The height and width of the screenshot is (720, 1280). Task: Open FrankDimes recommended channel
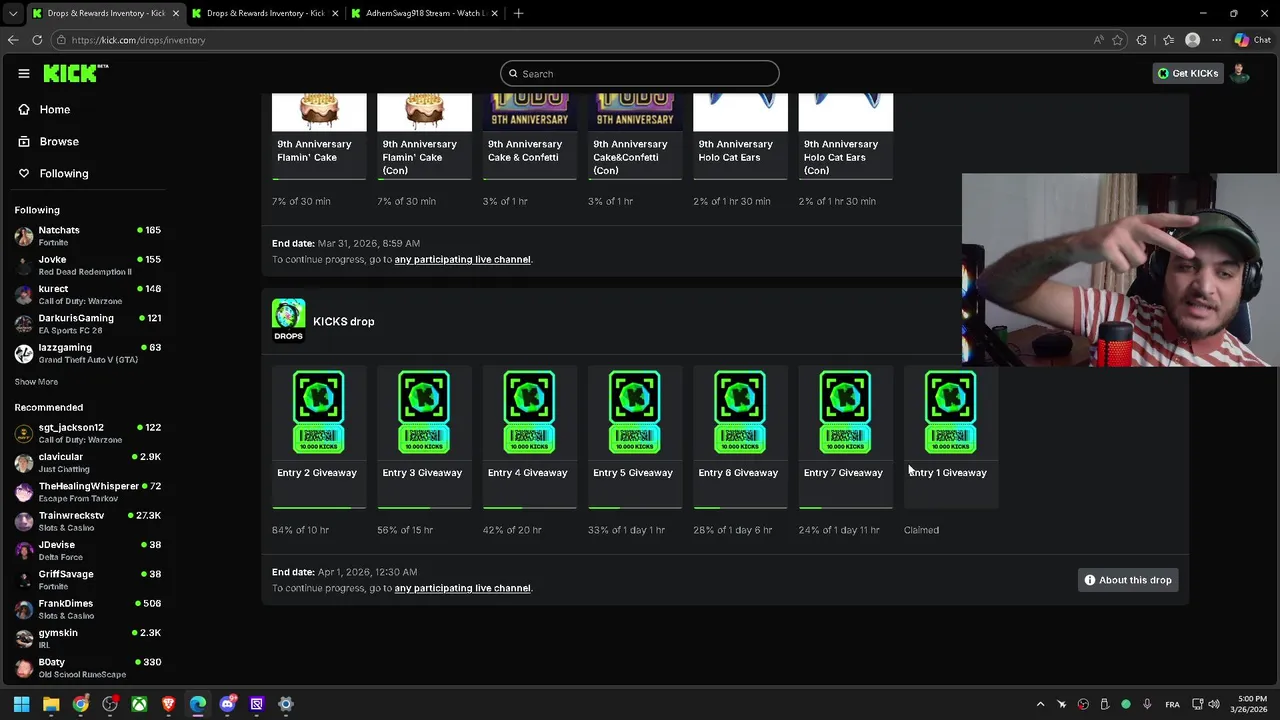coord(88,609)
